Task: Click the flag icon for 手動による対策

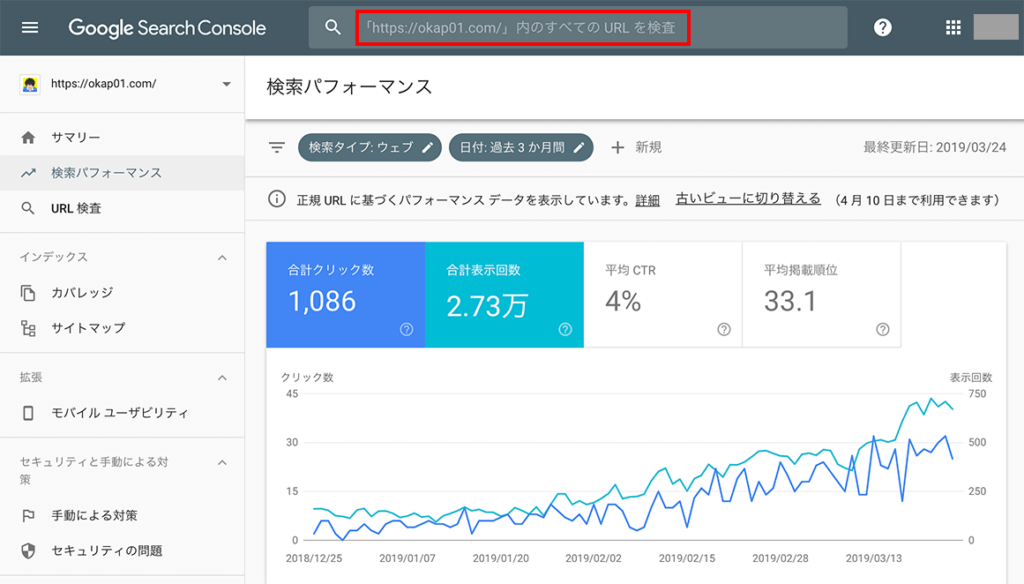Action: 28,516
